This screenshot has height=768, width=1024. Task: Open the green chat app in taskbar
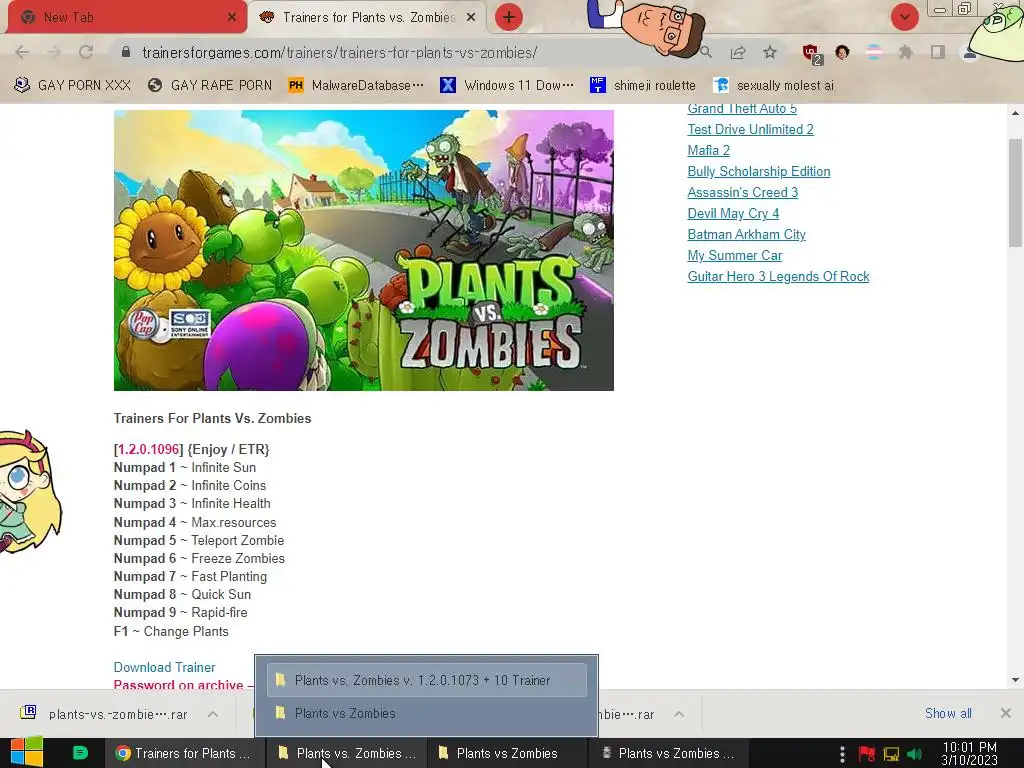pyautogui.click(x=80, y=753)
